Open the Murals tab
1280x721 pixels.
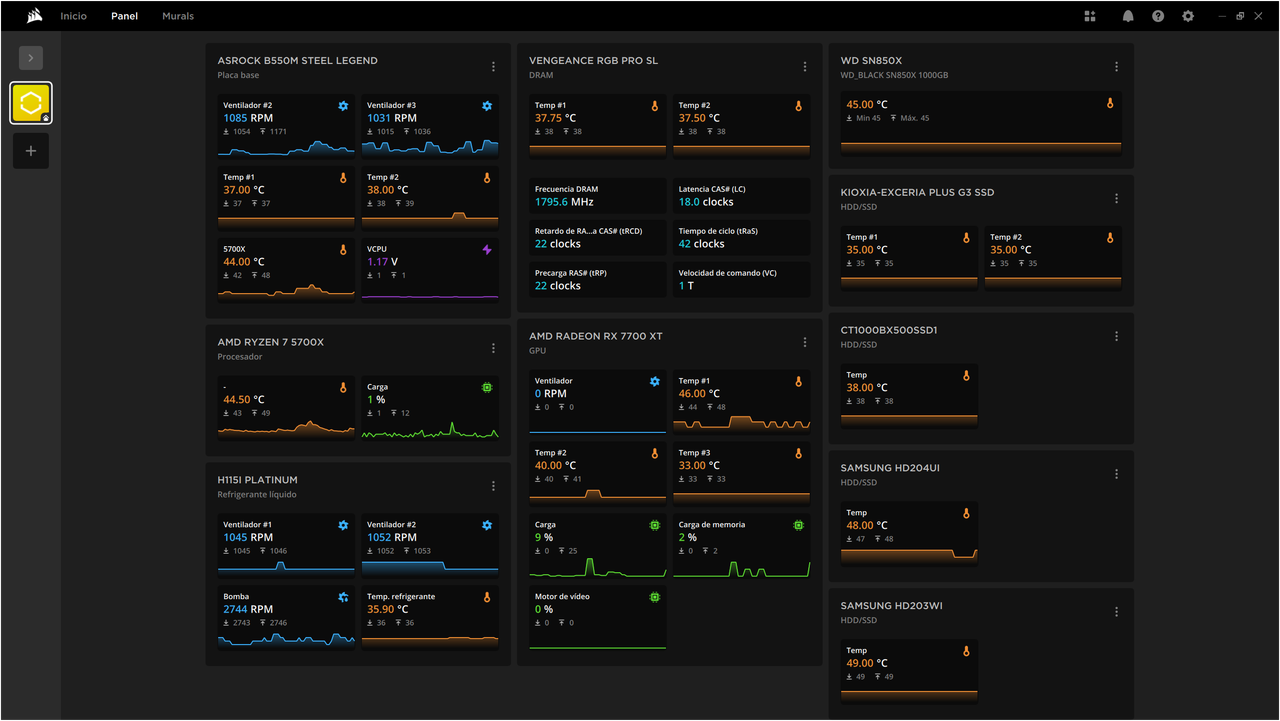[x=178, y=16]
